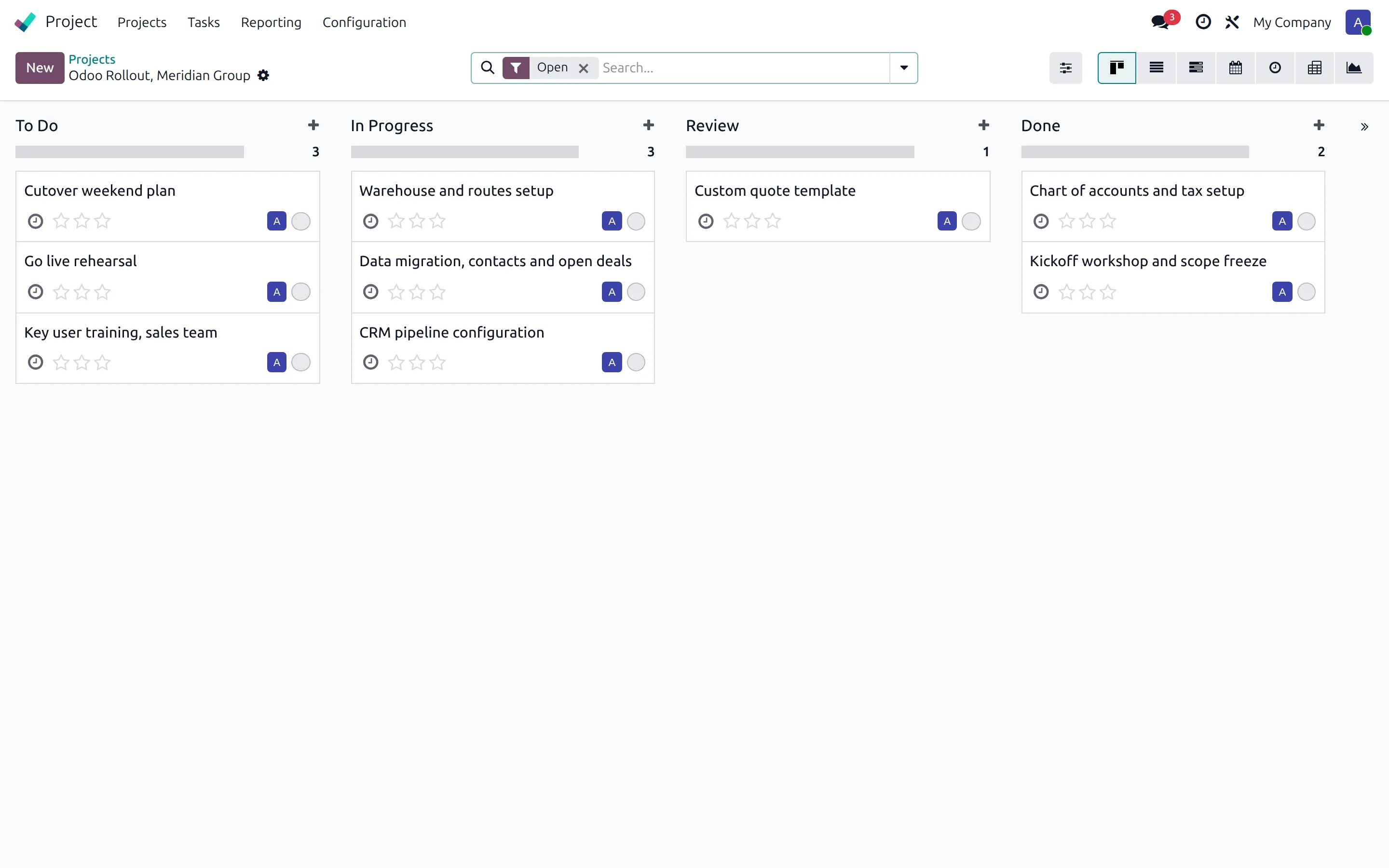Add a task in In Progress column
The image size is (1389, 868).
[x=649, y=125]
